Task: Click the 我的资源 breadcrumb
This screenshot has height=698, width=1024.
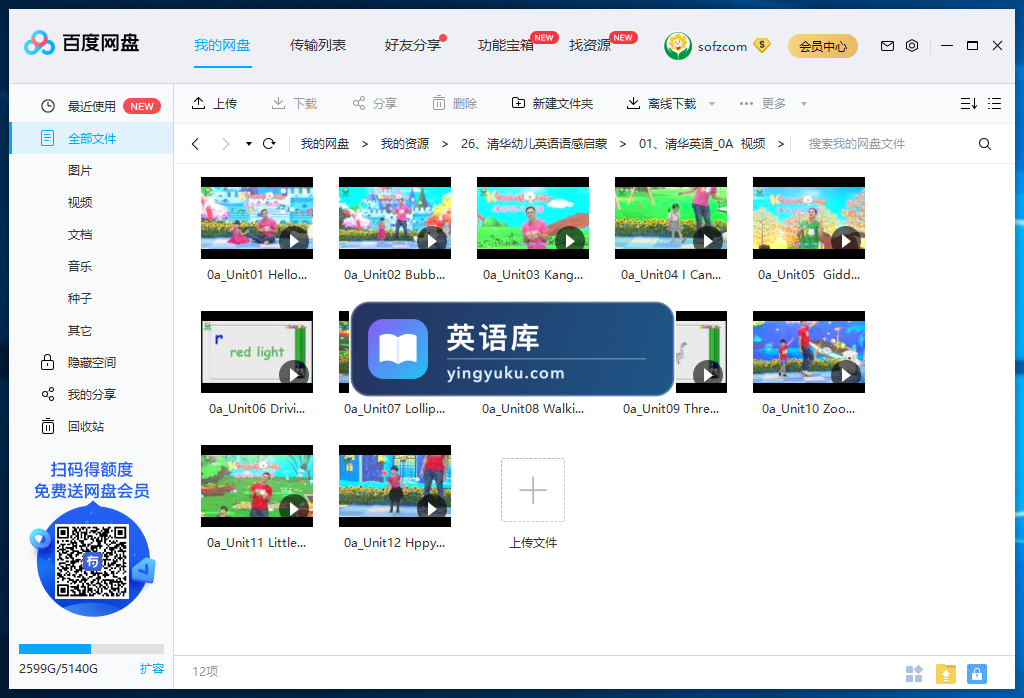Action: point(405,144)
